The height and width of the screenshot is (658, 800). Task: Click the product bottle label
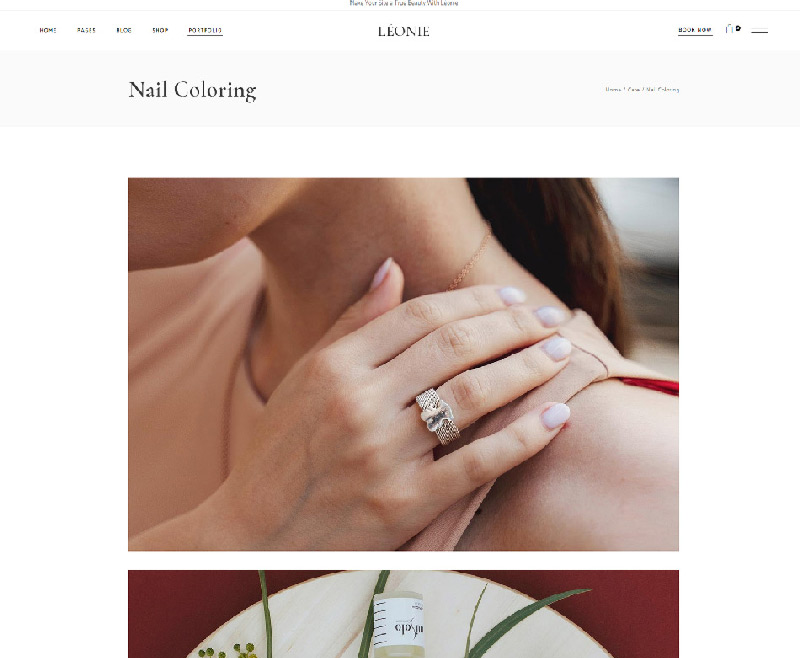(x=401, y=621)
